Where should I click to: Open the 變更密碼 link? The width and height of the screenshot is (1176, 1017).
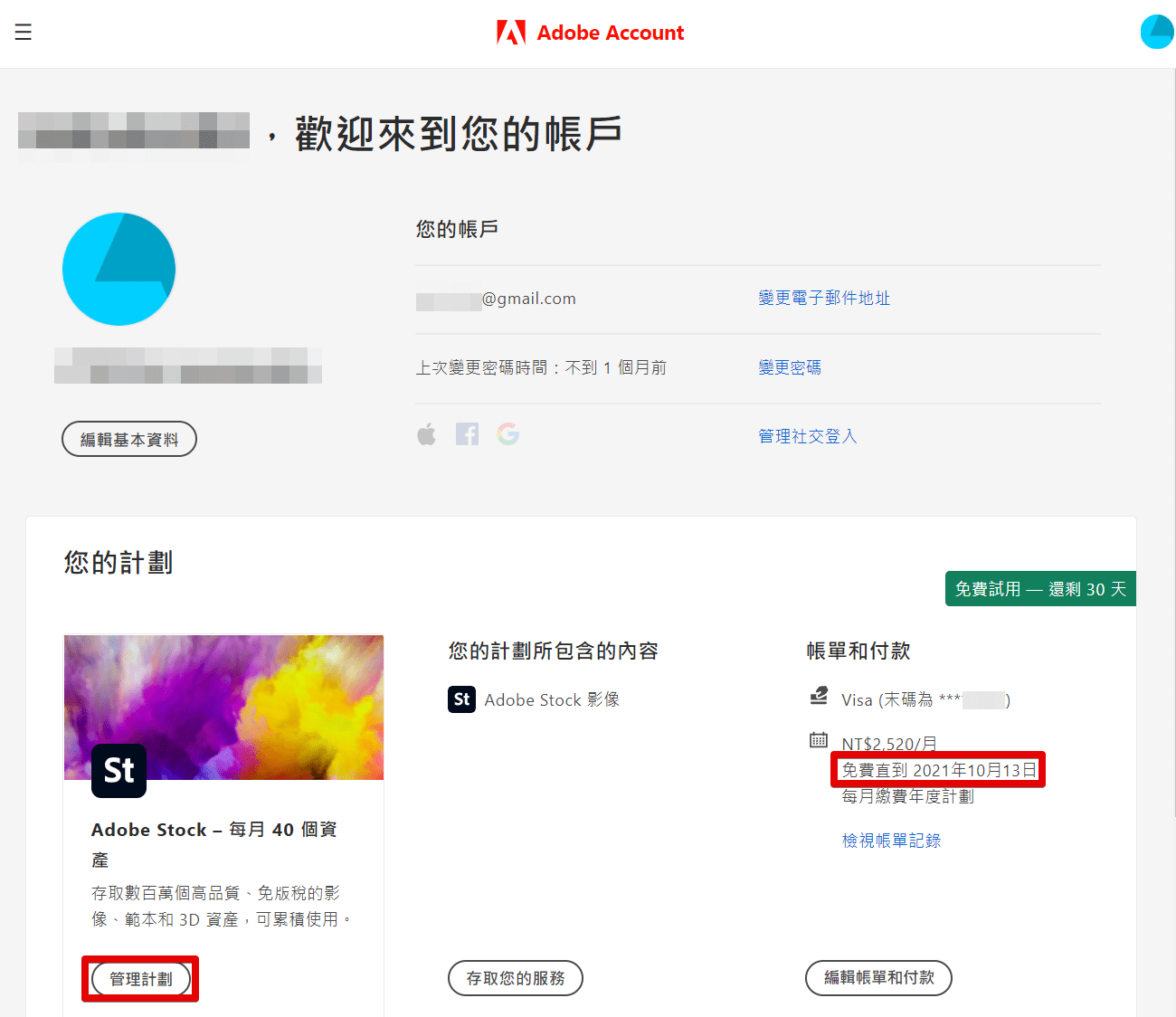[x=790, y=367]
